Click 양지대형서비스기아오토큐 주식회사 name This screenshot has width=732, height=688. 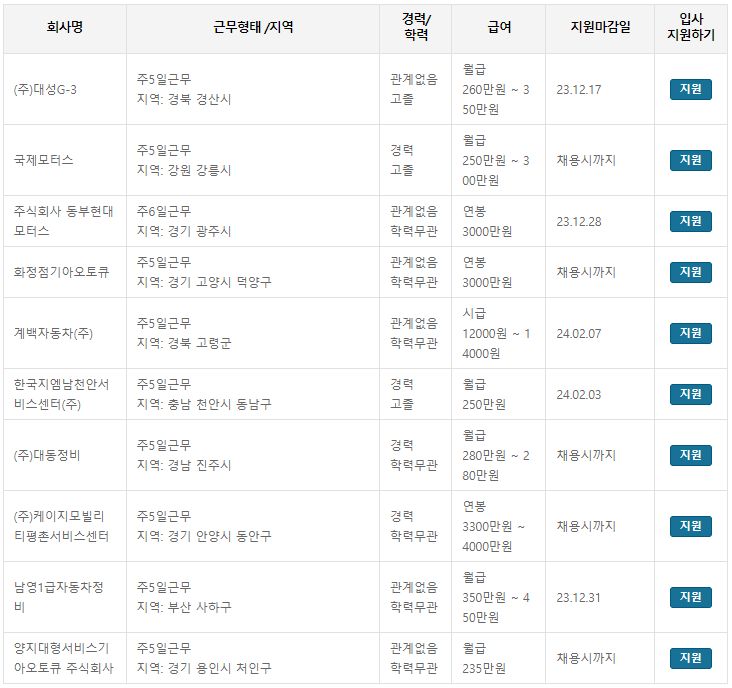coord(63,658)
